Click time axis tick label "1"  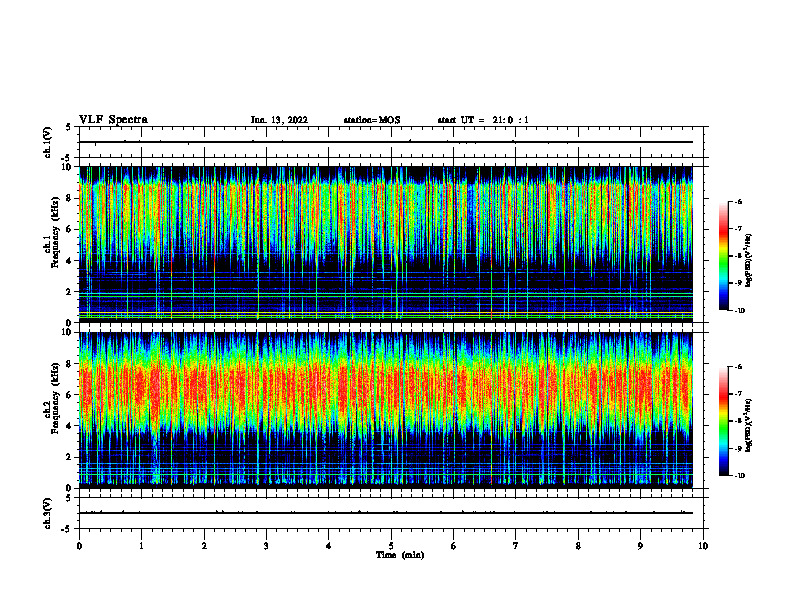pos(141,546)
